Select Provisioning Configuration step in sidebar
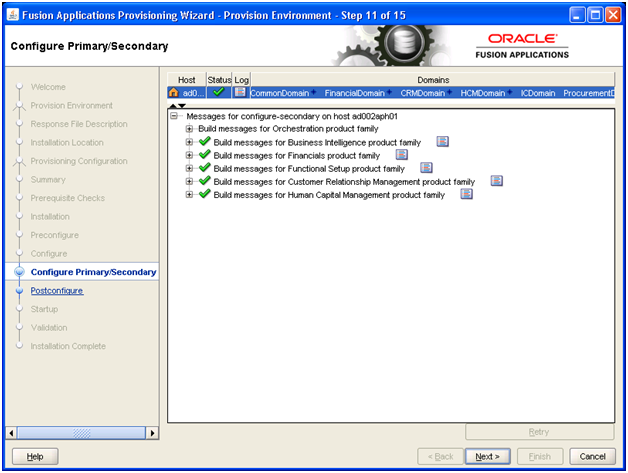628x473 pixels. [x=79, y=161]
